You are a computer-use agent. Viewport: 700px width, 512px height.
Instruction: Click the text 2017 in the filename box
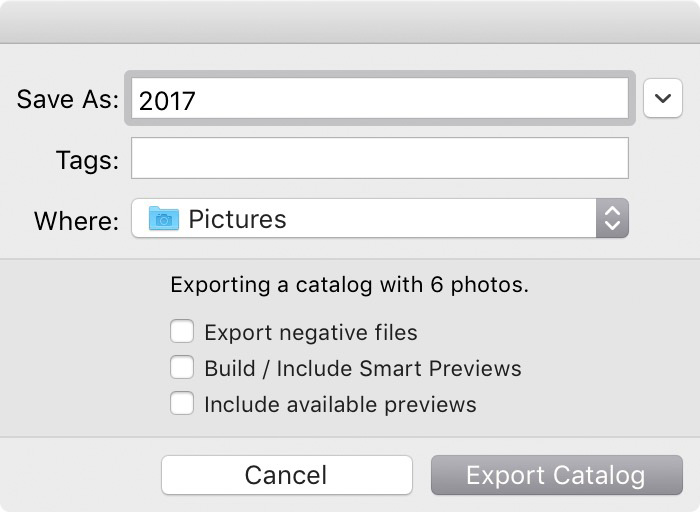[167, 101]
